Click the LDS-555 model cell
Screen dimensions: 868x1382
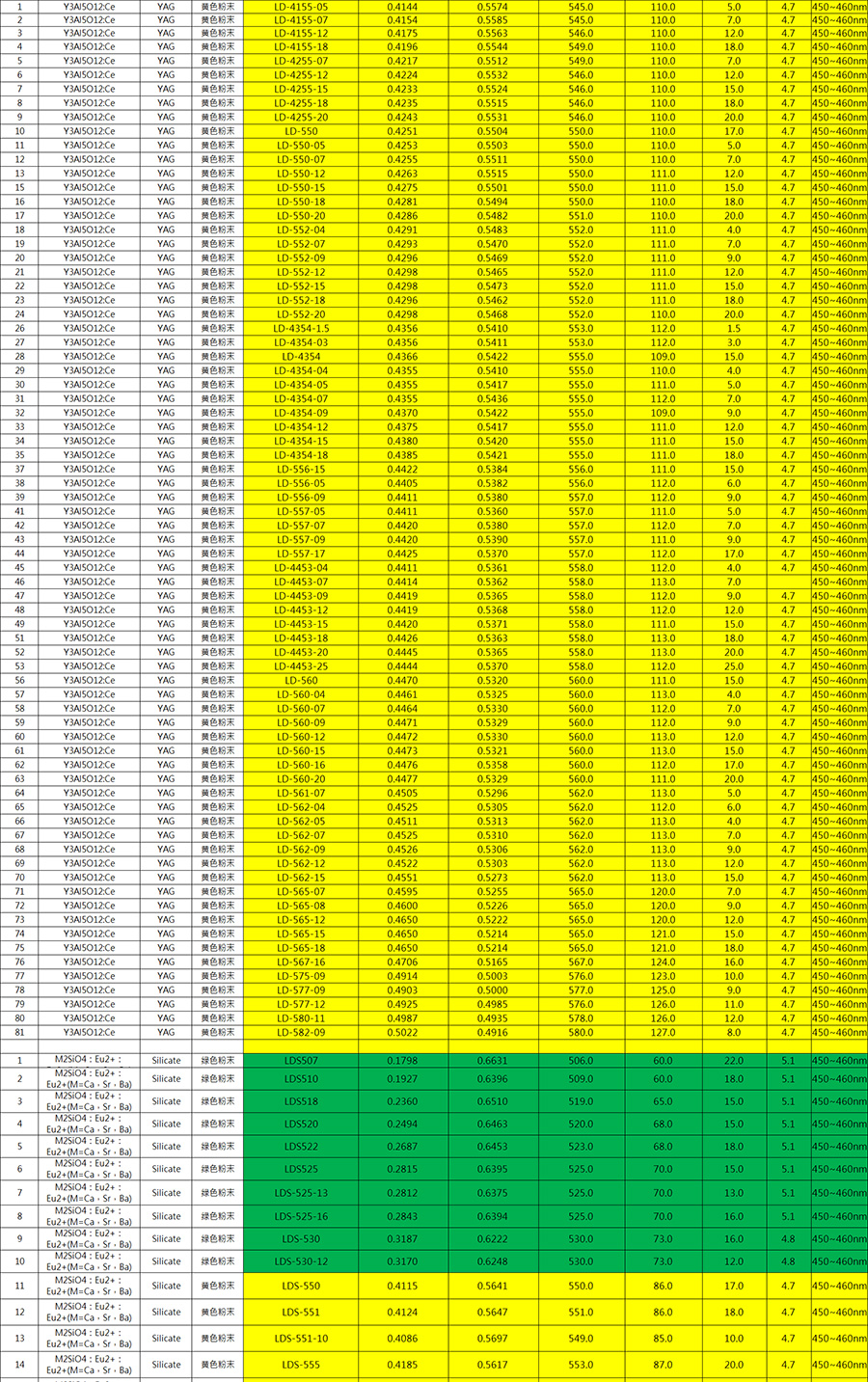301,1365
